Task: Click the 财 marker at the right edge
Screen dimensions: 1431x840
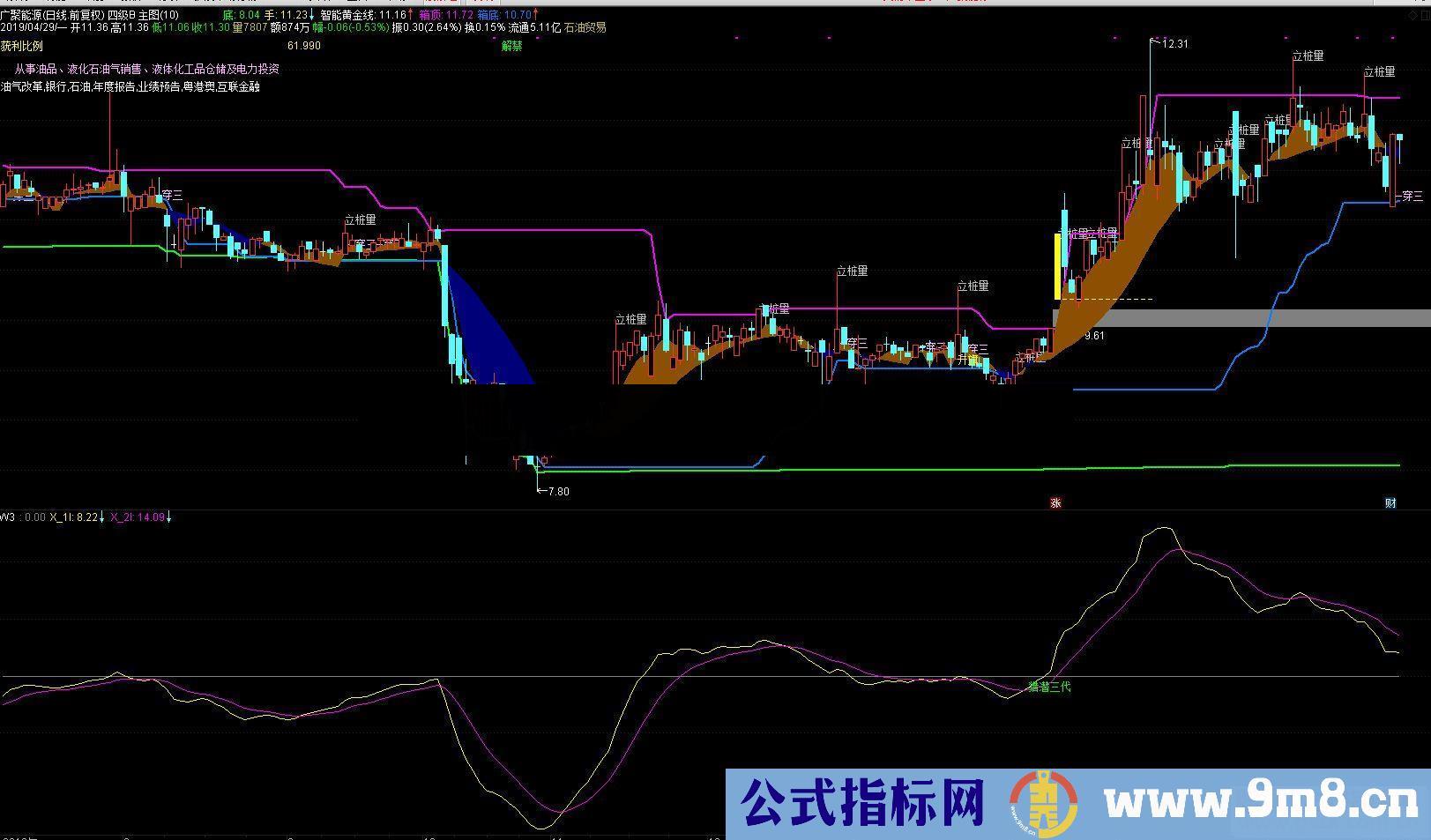Action: click(x=1391, y=501)
